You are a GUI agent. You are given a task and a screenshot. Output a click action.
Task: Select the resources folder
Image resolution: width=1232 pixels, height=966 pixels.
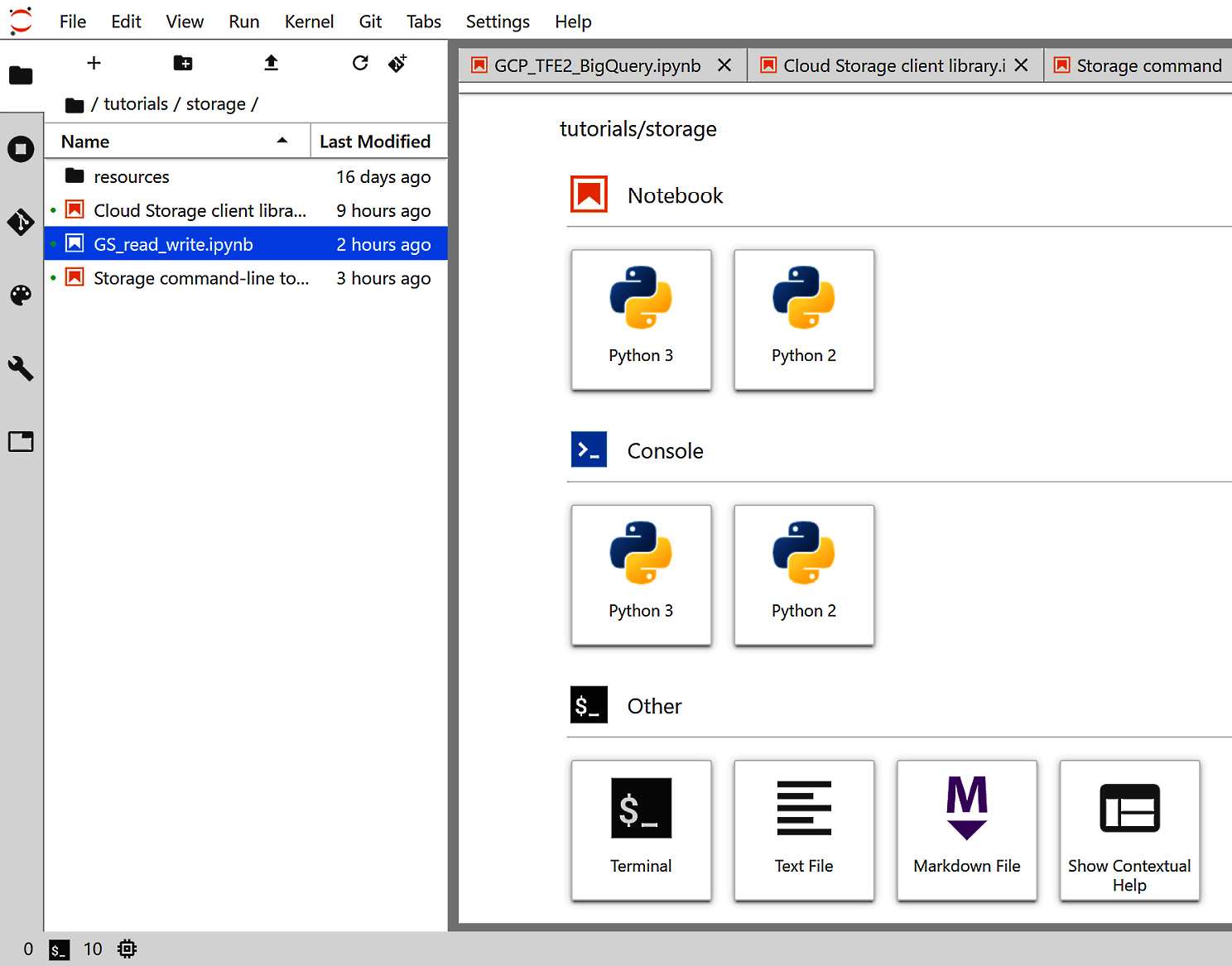(246, 176)
